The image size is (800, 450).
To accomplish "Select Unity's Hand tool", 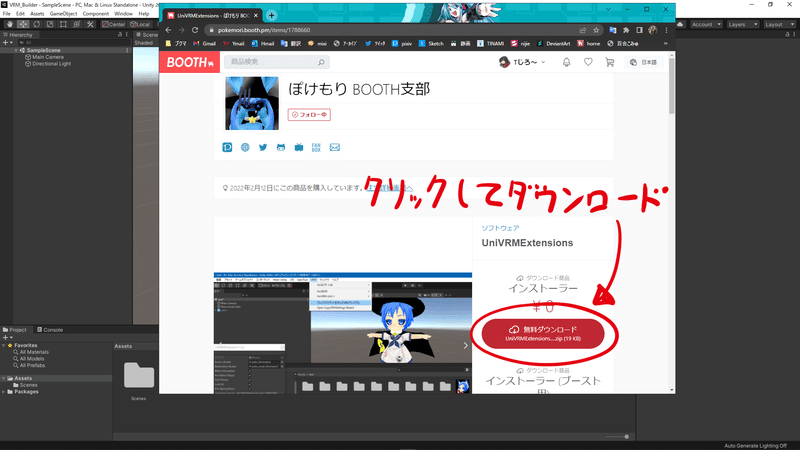I will click(10, 24).
